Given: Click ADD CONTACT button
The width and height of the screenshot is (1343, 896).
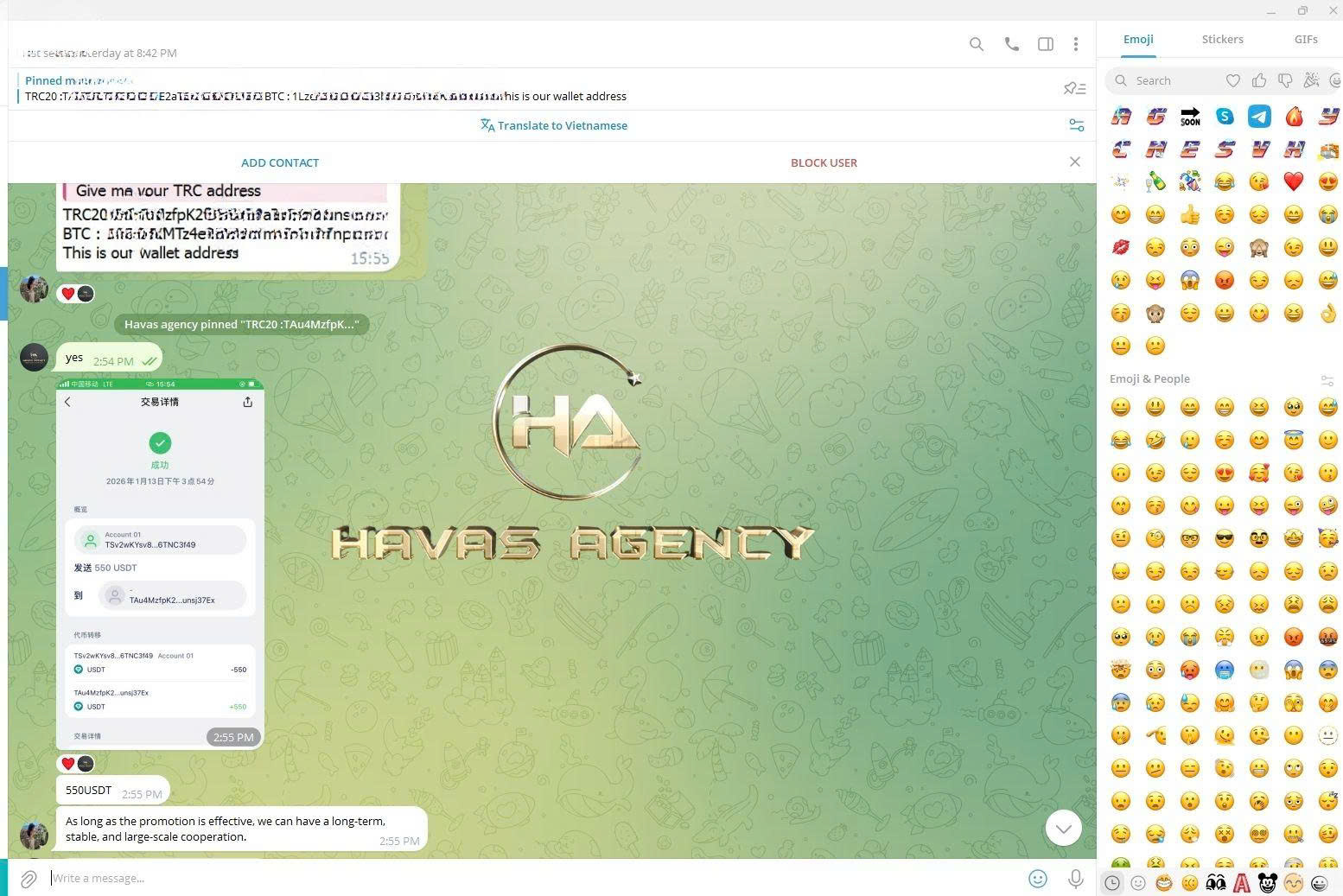Looking at the screenshot, I should pos(280,162).
